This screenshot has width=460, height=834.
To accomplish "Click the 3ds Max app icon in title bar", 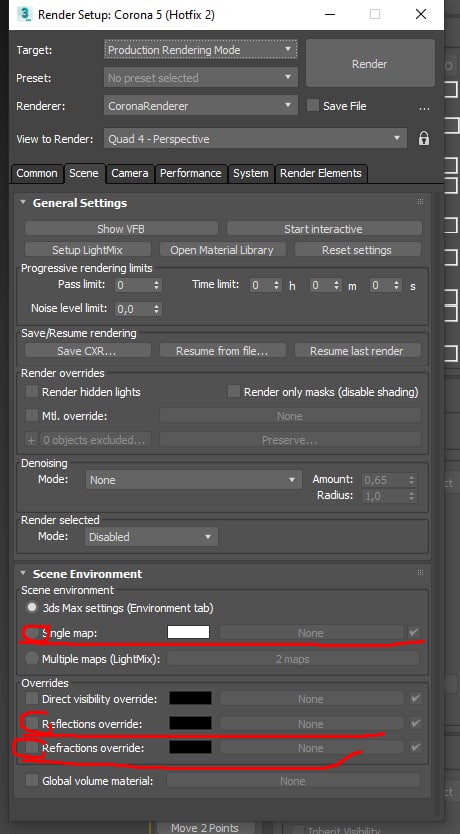I will point(24,14).
